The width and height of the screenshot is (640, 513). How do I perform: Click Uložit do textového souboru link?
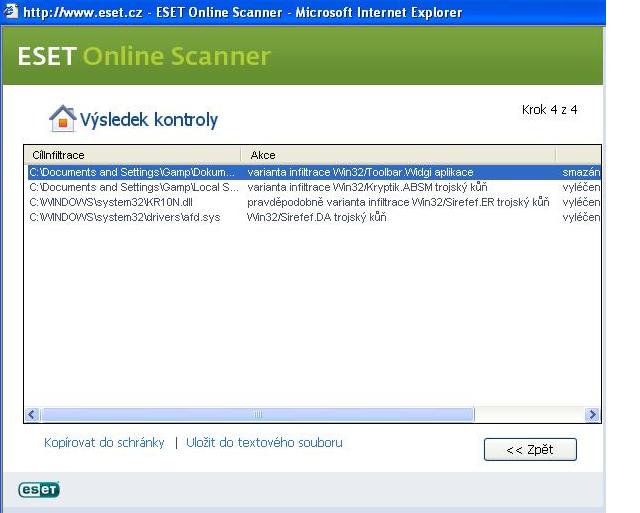click(264, 443)
